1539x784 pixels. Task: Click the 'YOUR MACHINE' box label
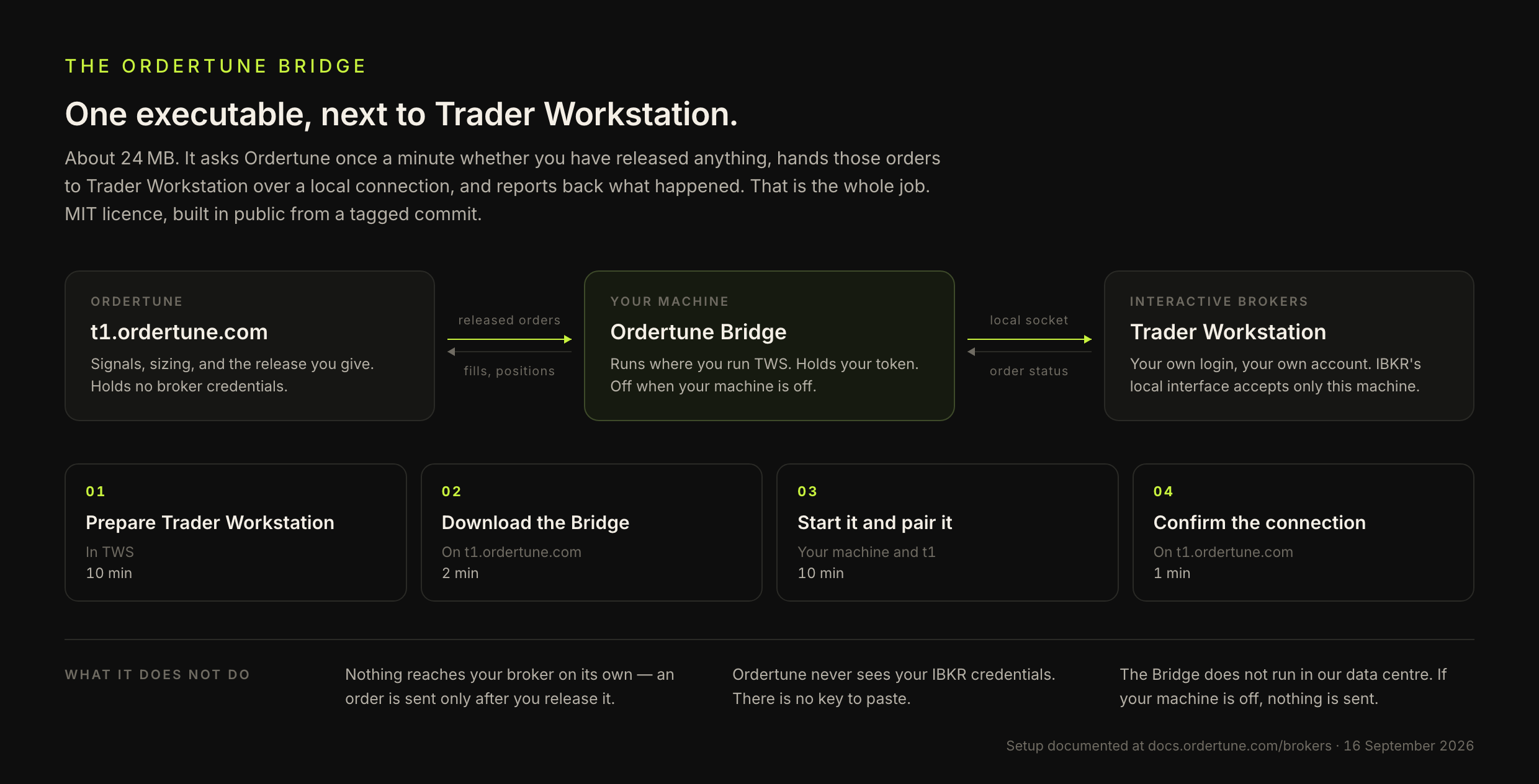[670, 301]
